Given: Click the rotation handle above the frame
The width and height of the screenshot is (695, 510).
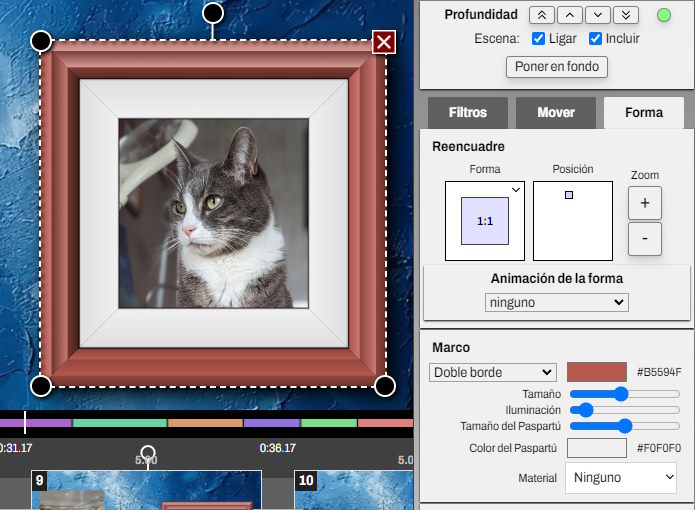Looking at the screenshot, I should 213,13.
